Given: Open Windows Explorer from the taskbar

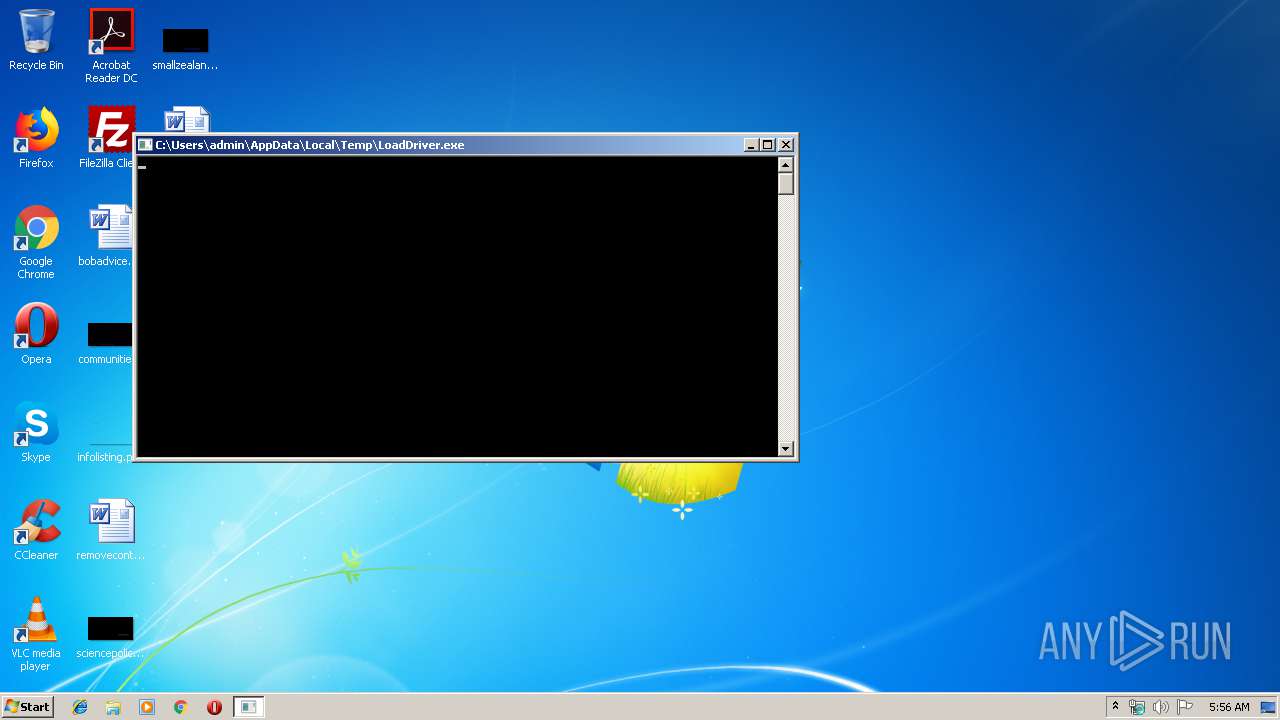Looking at the screenshot, I should coord(113,707).
